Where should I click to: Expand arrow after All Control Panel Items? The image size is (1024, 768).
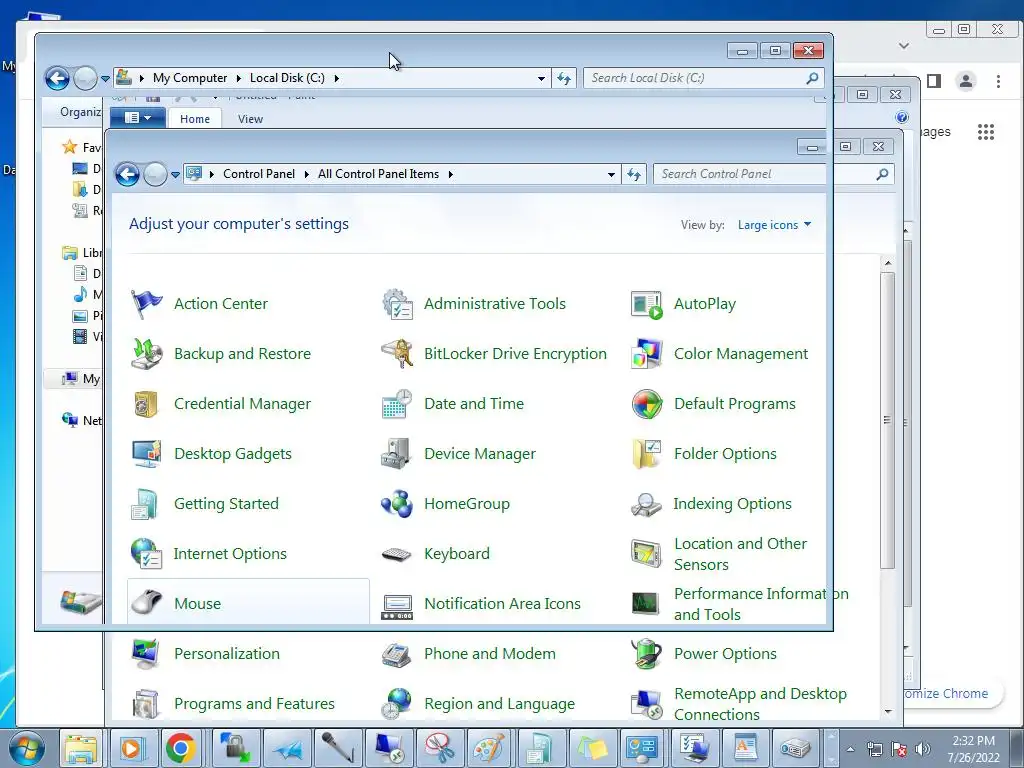451,174
